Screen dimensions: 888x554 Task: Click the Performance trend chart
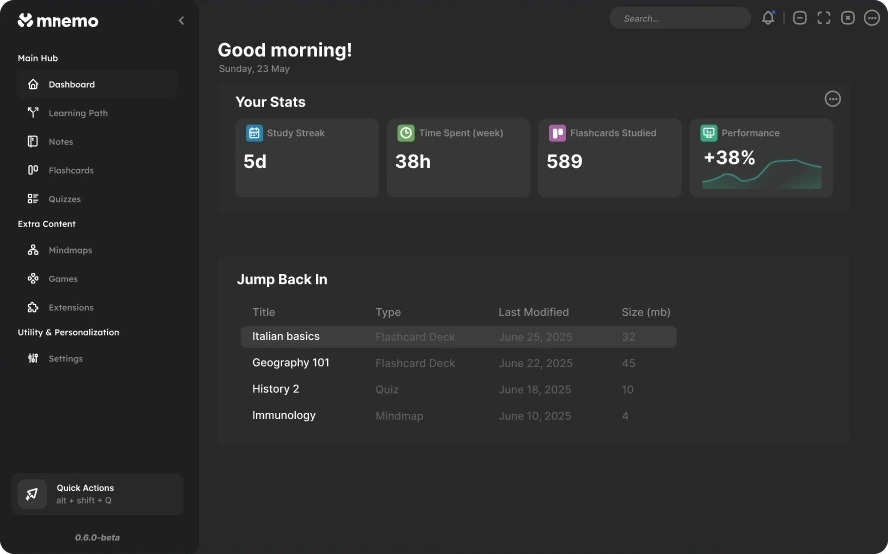[x=762, y=174]
